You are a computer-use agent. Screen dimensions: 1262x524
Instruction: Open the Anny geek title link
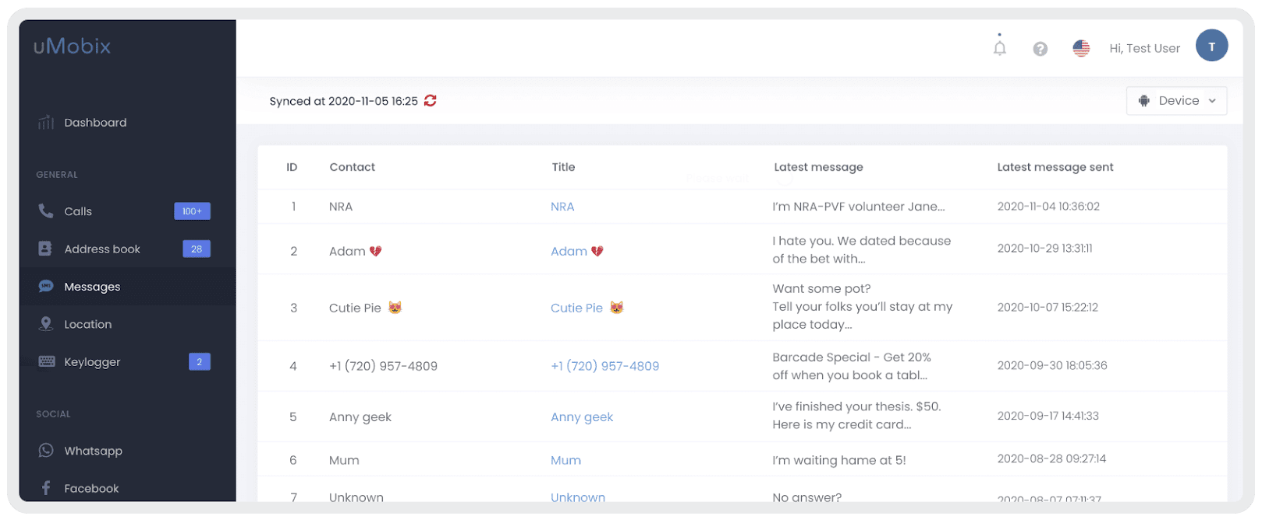(x=582, y=417)
